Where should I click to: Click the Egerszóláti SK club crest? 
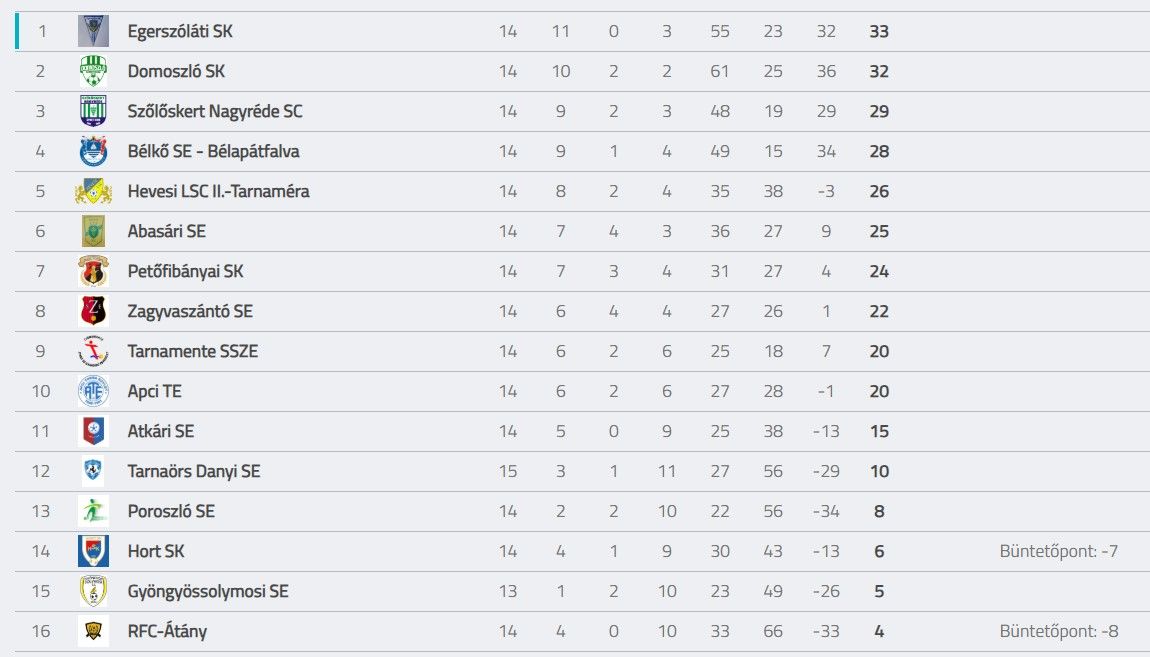93,31
